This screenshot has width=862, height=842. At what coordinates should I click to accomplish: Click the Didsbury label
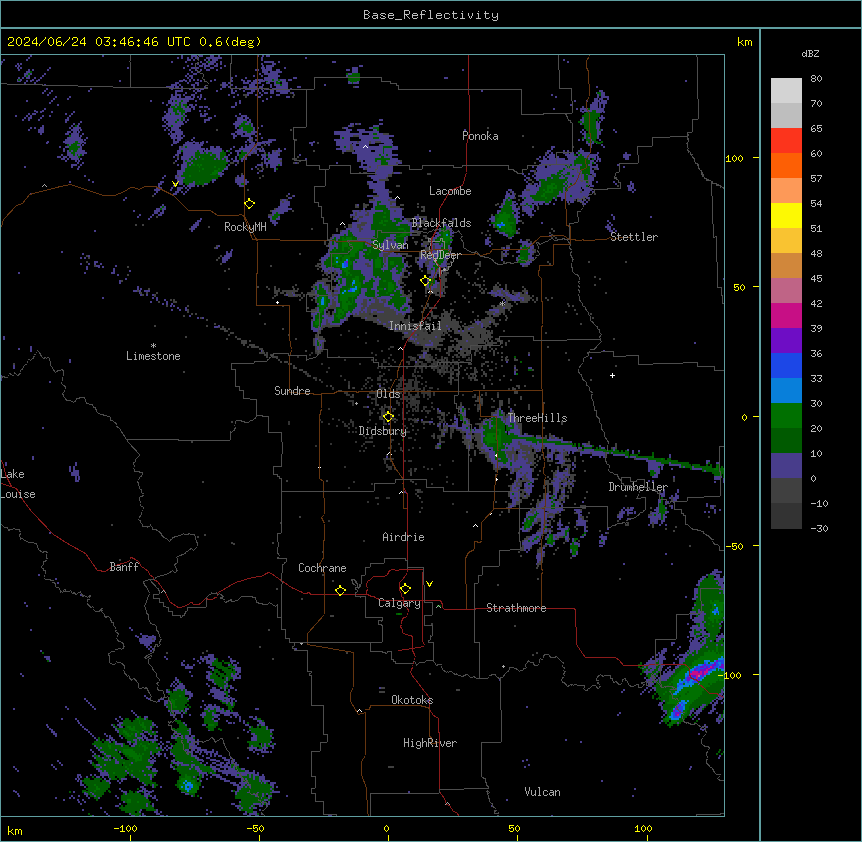(383, 431)
